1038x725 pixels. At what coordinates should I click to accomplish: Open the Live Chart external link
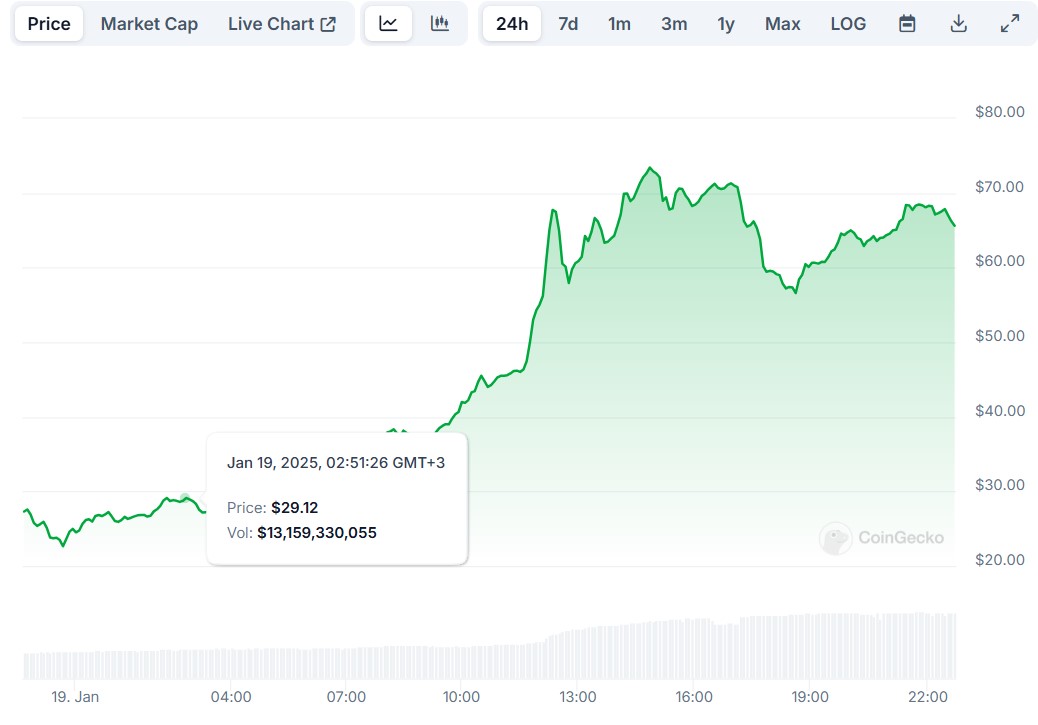pos(281,24)
